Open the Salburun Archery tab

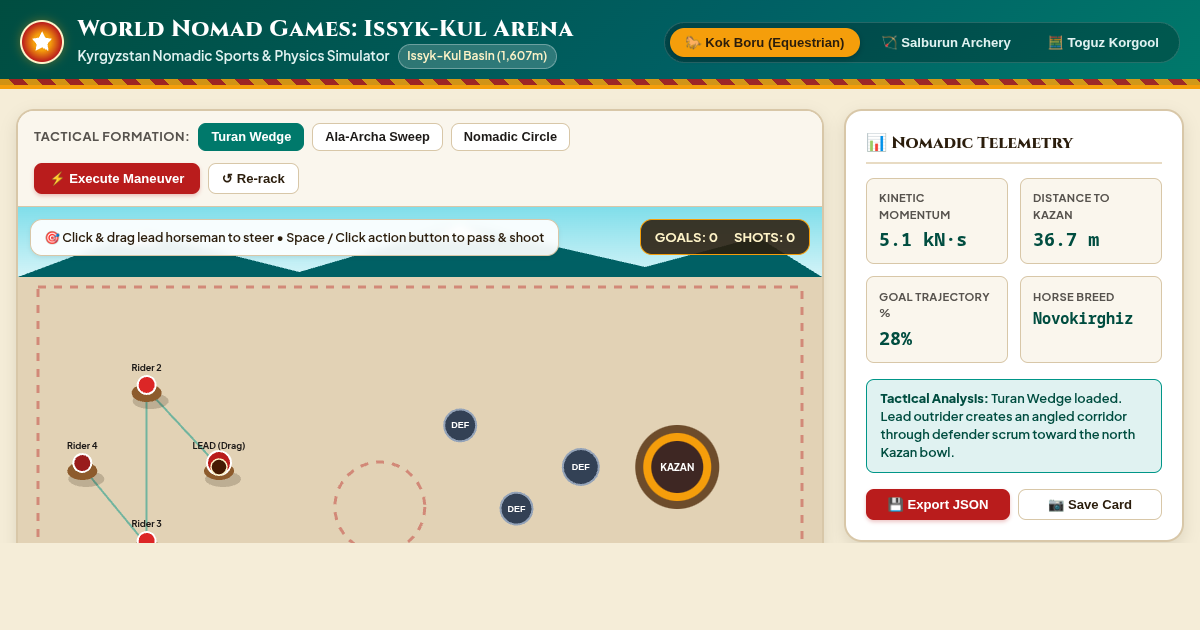click(x=946, y=42)
